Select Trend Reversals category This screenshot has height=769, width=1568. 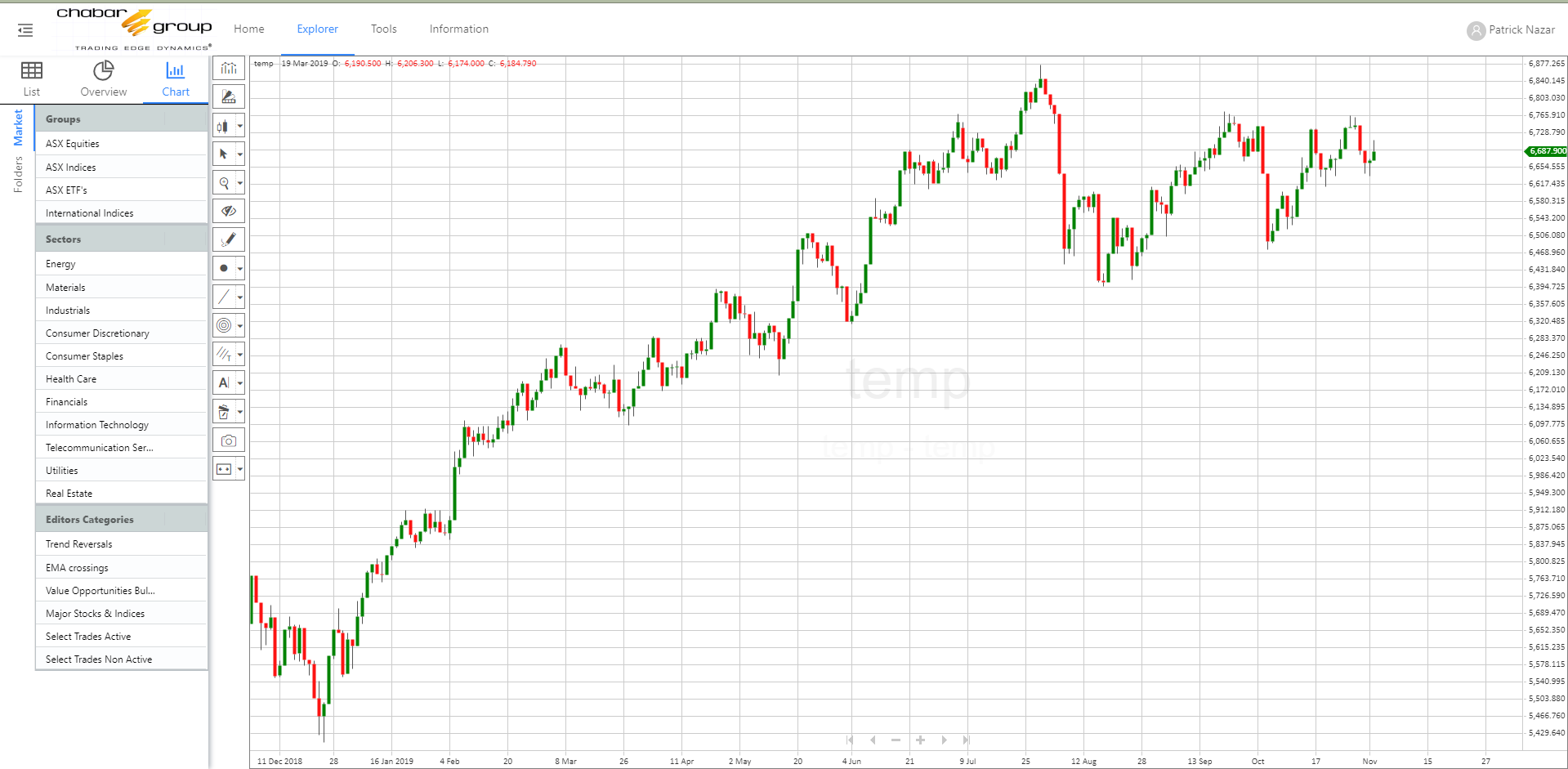(x=79, y=544)
